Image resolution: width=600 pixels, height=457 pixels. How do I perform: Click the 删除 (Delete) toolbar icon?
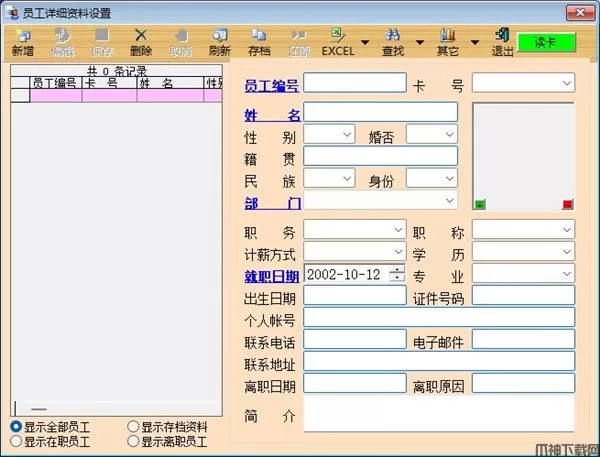click(x=141, y=37)
